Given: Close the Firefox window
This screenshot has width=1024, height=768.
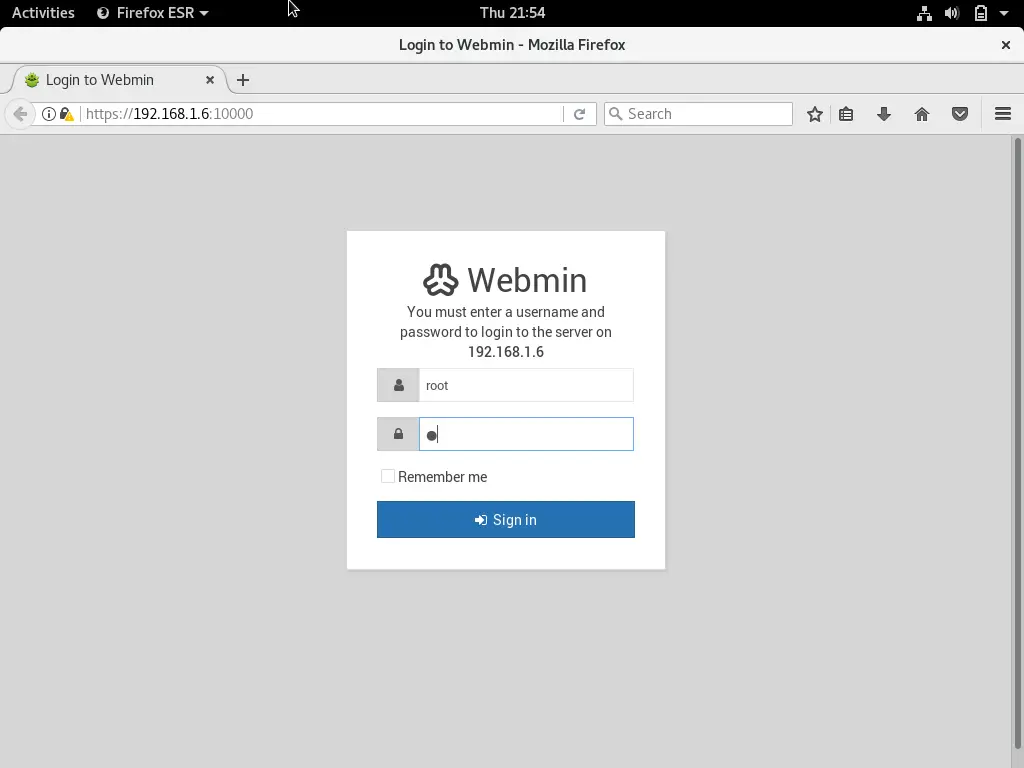Looking at the screenshot, I should tap(1006, 45).
